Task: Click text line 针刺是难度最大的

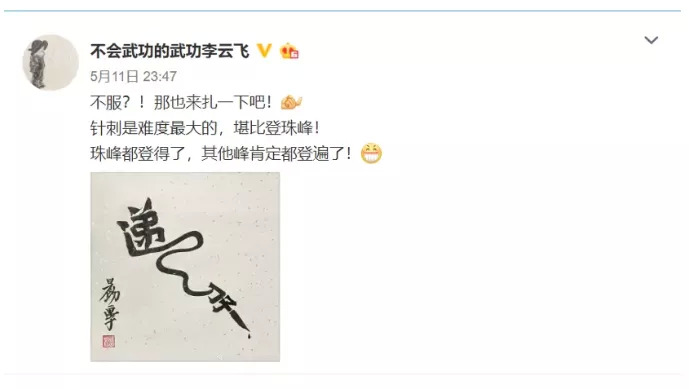Action: [x=154, y=128]
